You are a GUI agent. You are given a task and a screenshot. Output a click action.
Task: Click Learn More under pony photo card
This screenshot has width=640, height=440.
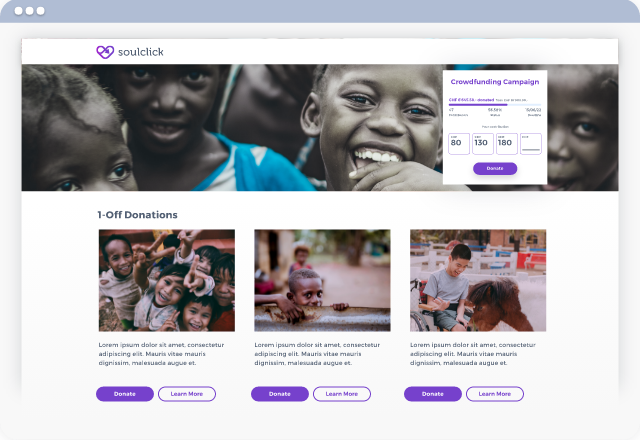coord(495,394)
